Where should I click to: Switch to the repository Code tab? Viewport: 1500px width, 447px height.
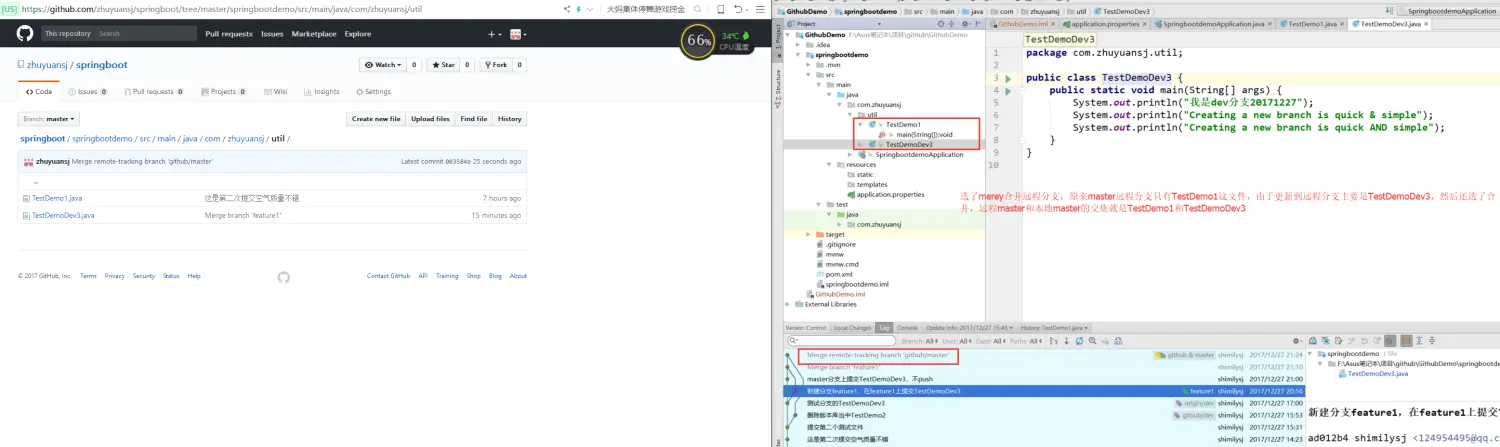[38, 92]
